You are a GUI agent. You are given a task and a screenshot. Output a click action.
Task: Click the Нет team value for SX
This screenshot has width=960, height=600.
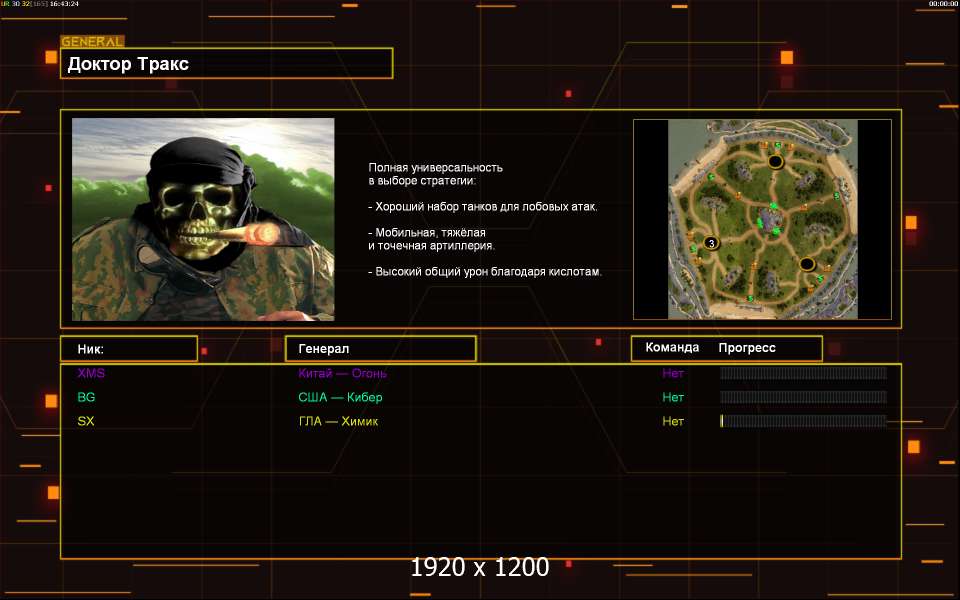(x=673, y=421)
